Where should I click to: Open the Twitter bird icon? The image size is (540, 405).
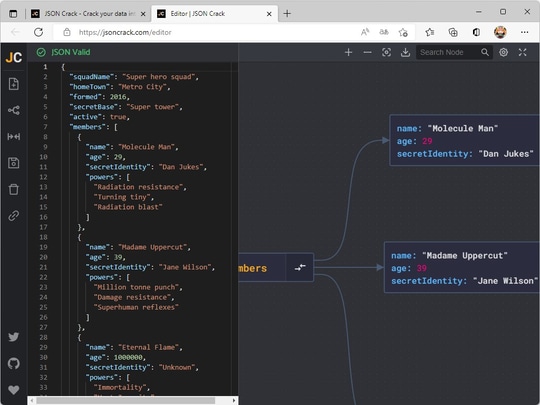tap(14, 337)
